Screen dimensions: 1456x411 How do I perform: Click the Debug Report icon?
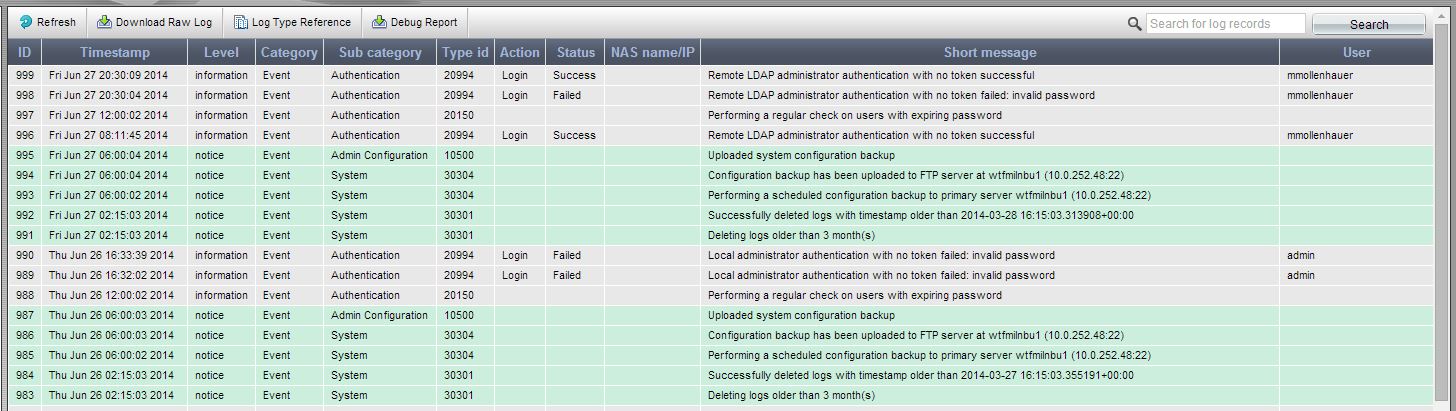click(379, 22)
